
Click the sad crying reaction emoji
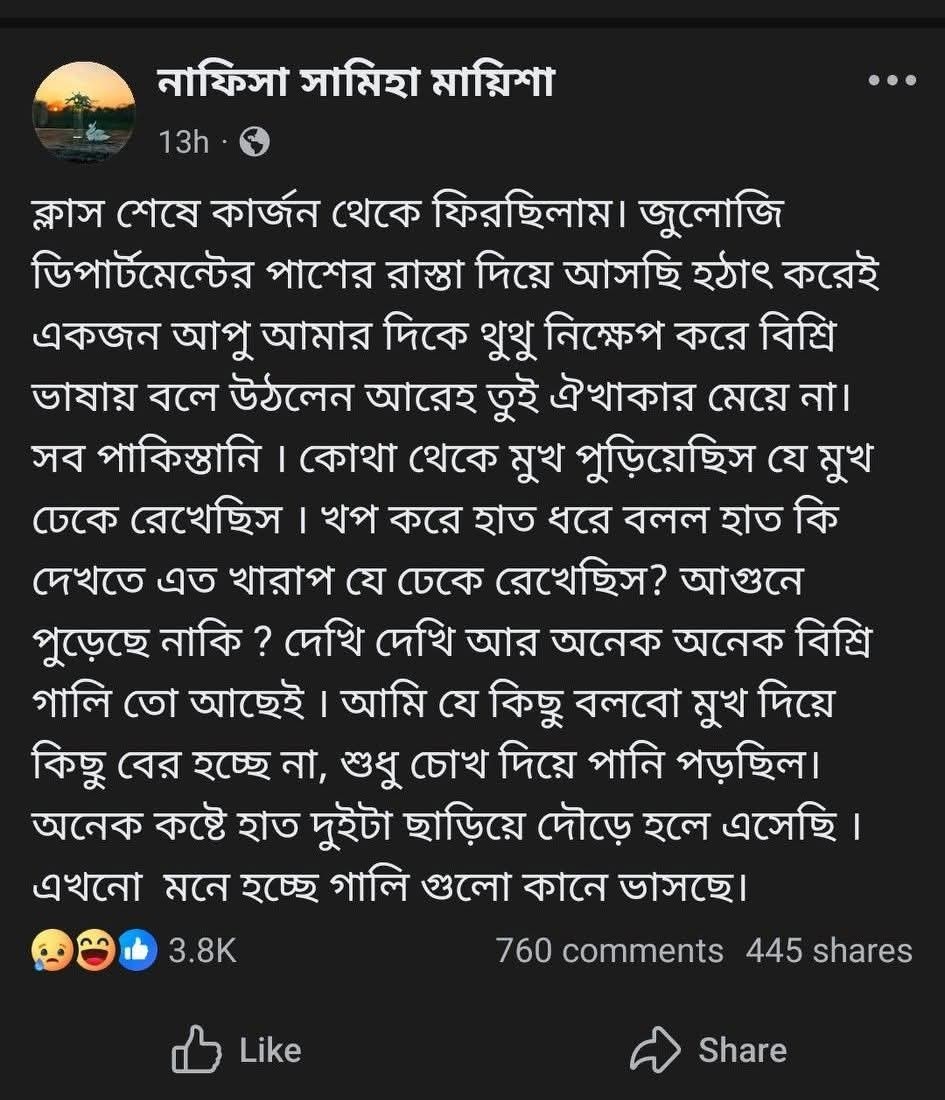50,950
